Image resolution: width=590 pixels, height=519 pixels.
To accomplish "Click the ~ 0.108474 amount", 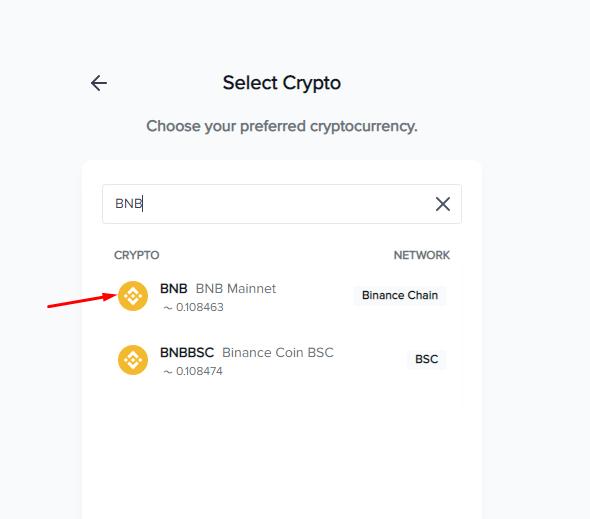I will (x=193, y=371).
